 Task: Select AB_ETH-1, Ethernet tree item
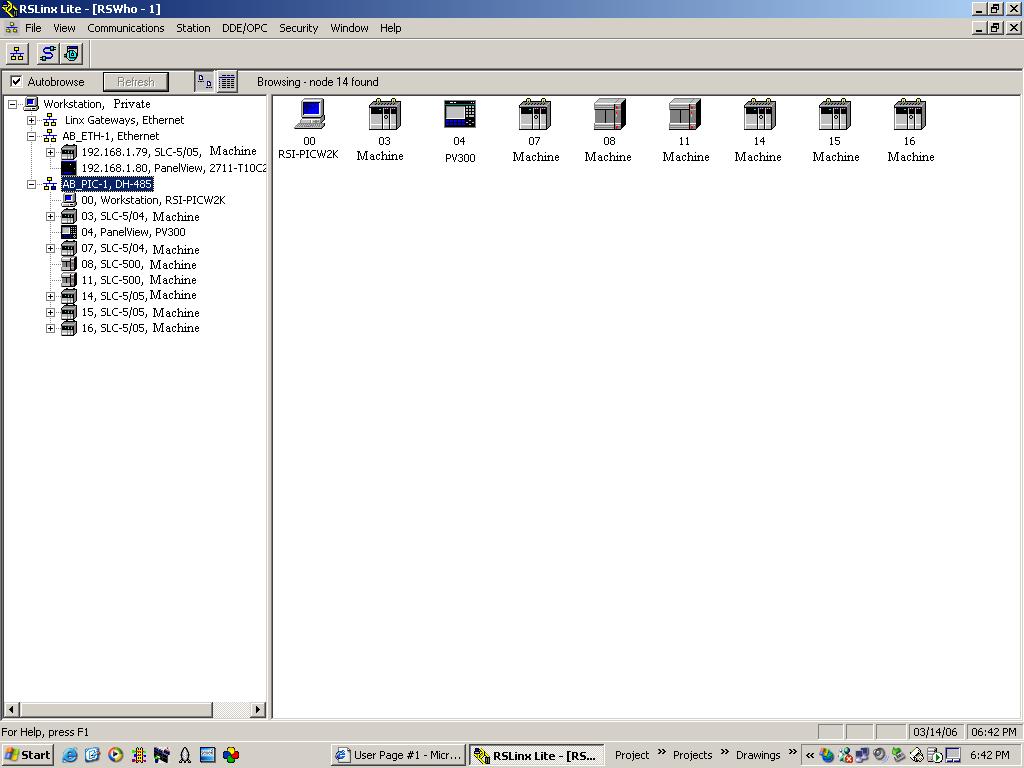point(110,136)
